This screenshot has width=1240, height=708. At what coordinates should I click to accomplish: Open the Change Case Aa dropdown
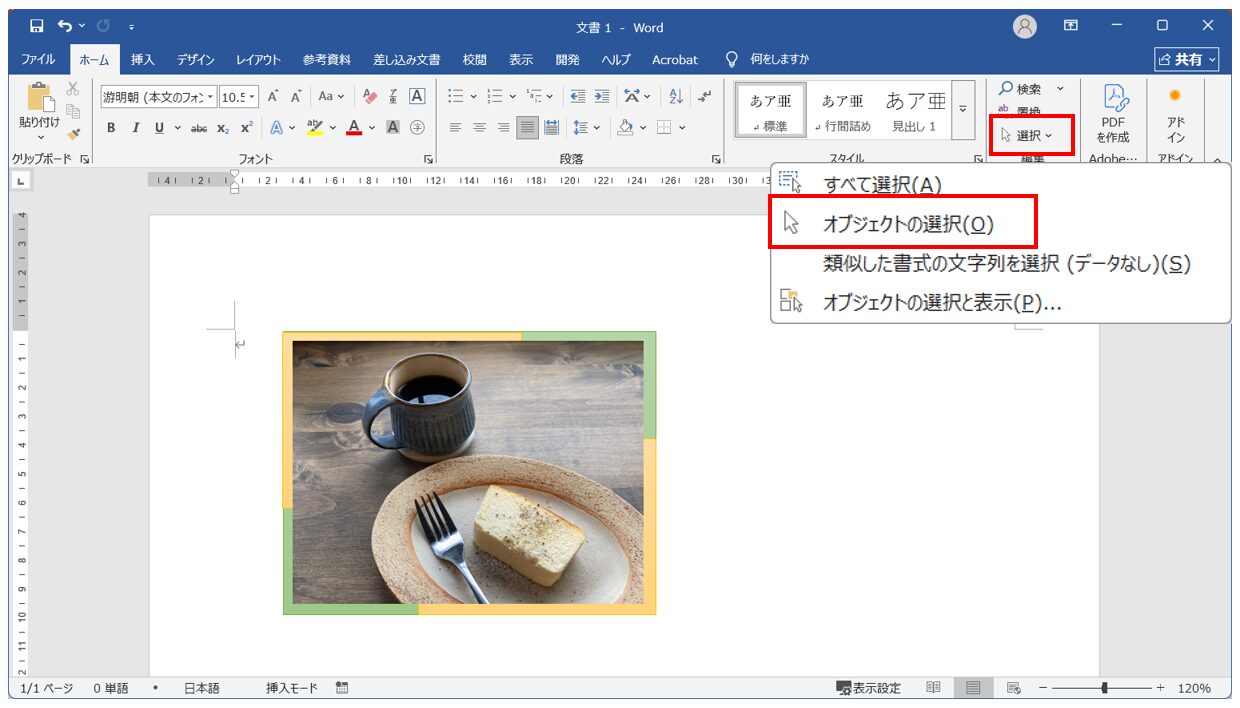coord(330,97)
